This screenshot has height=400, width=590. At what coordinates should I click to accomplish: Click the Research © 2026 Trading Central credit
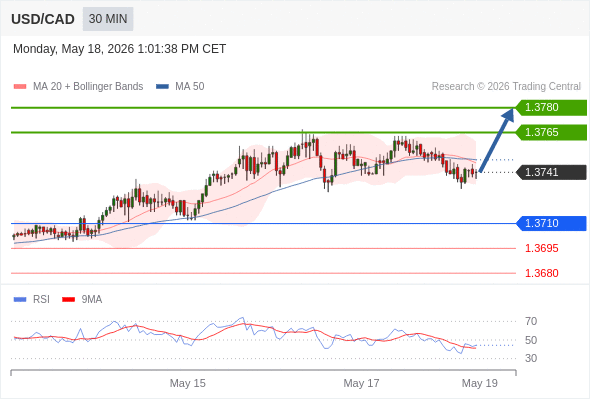pos(506,87)
